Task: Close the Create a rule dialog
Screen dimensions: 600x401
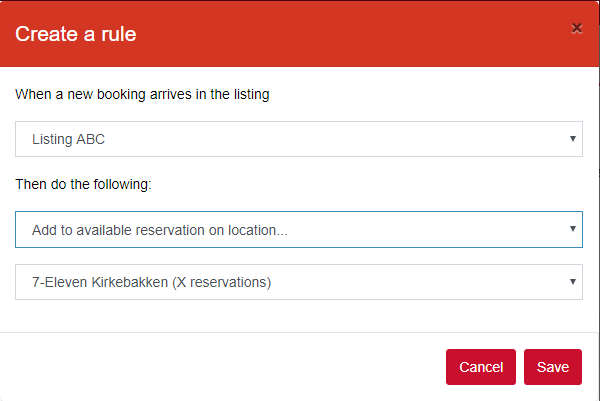Action: 577,28
